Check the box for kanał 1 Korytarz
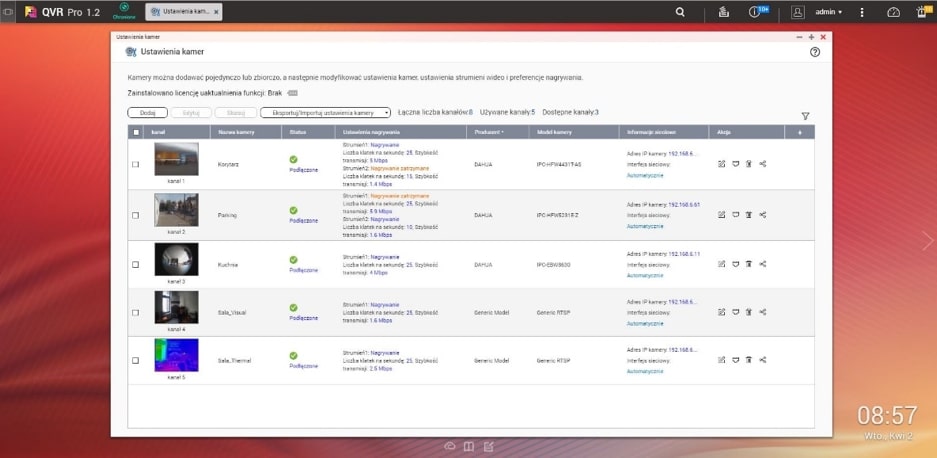Image resolution: width=937 pixels, height=458 pixels. 136,164
